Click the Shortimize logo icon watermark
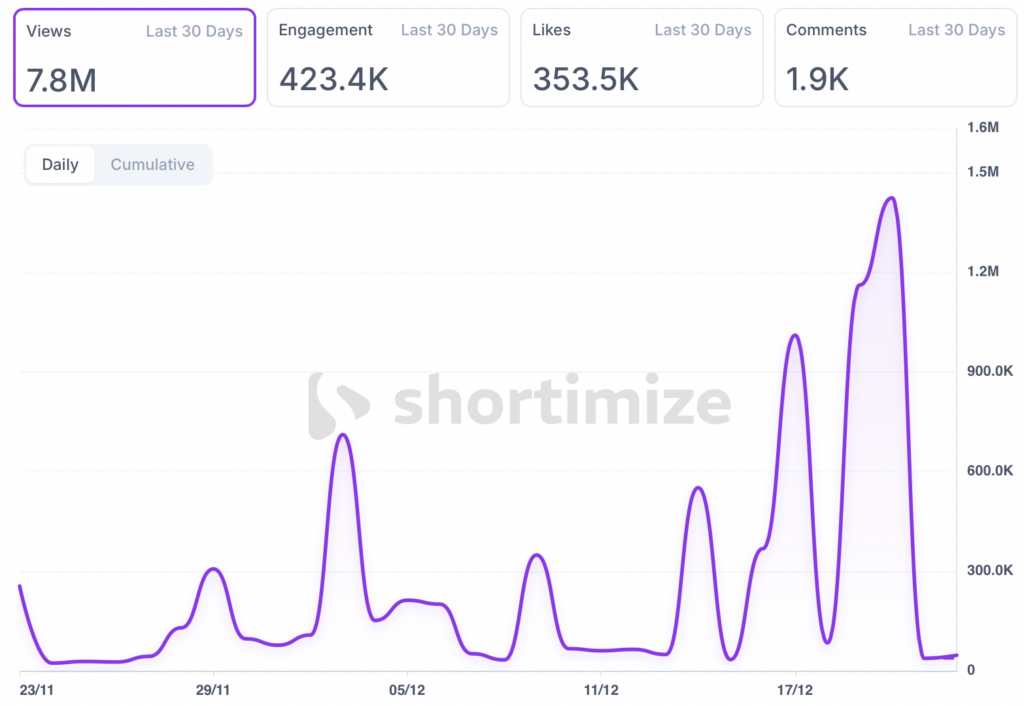The image size is (1024, 706). click(x=338, y=405)
